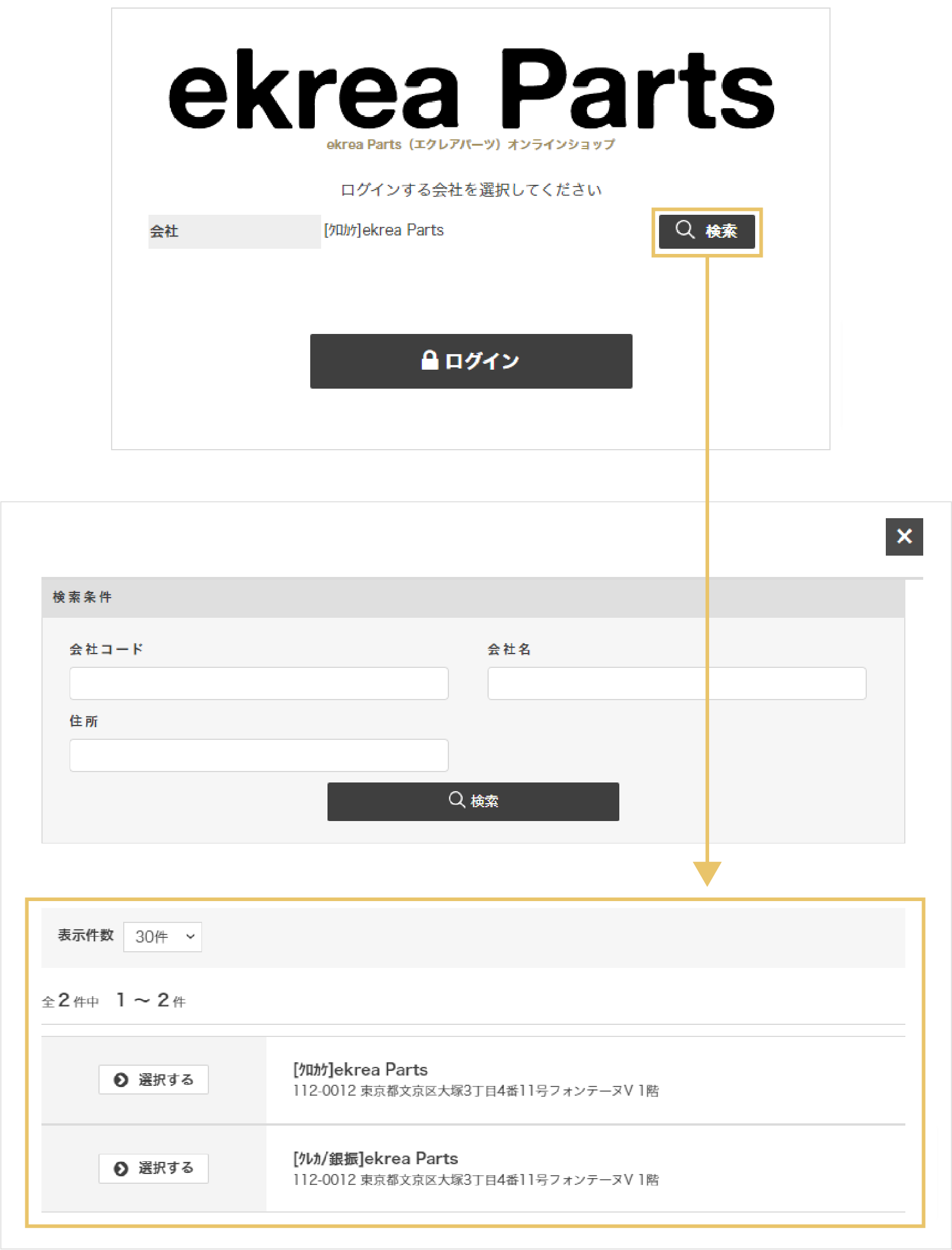Click 選択する for [ｸﾚｶ/銀振]ekrea Parts
952x1250 pixels.
tap(153, 1168)
